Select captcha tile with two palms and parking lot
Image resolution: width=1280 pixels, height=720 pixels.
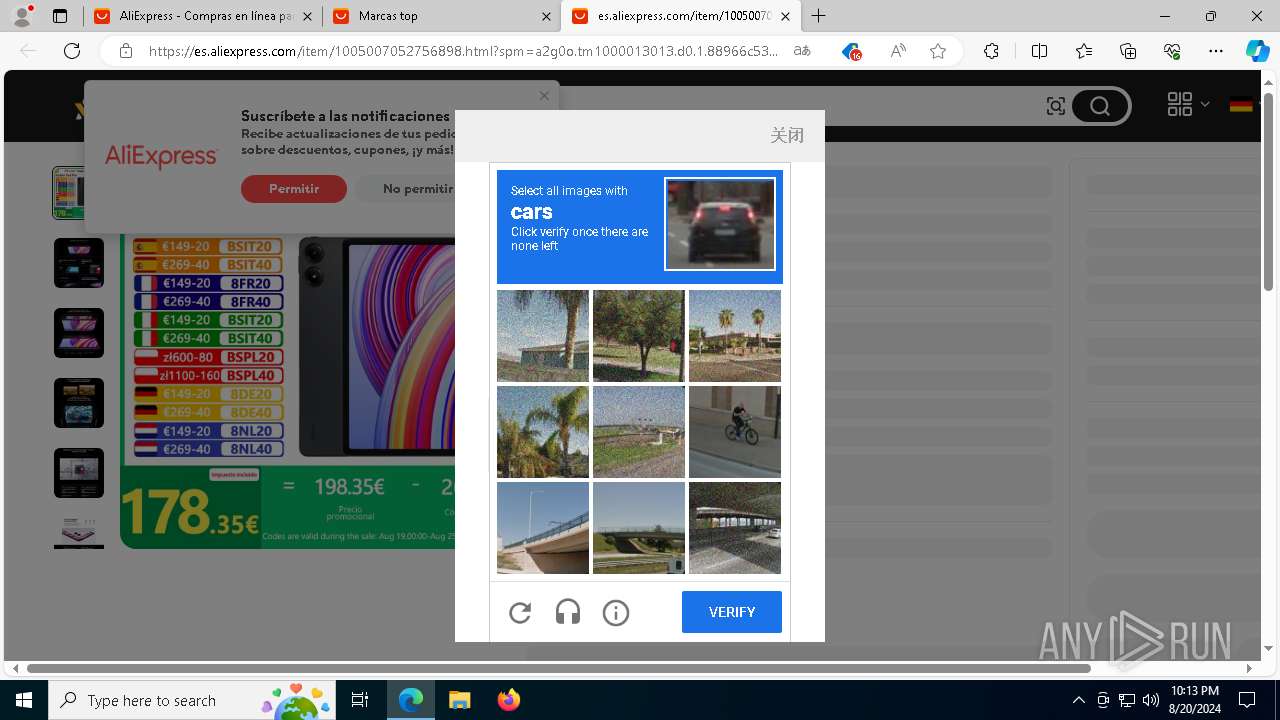click(x=735, y=336)
